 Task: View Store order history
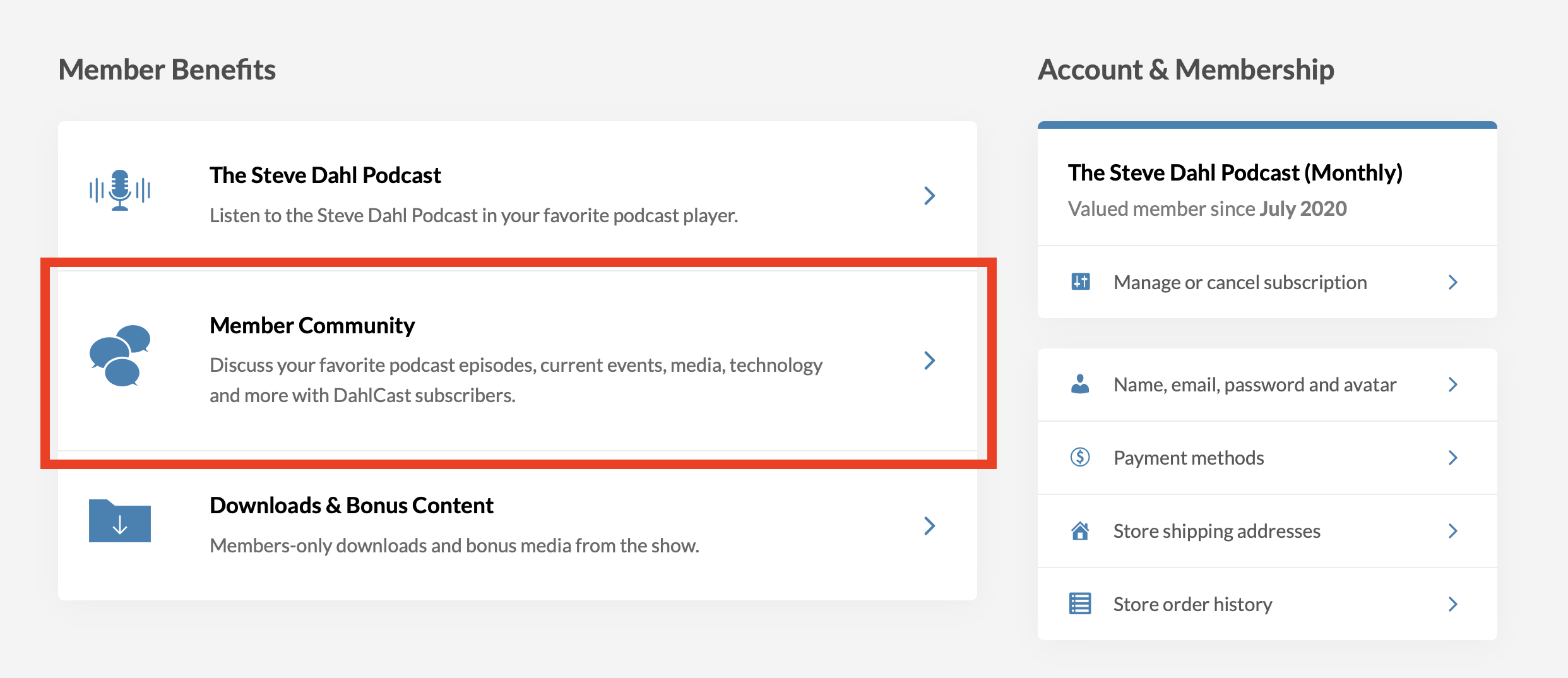(x=1268, y=604)
